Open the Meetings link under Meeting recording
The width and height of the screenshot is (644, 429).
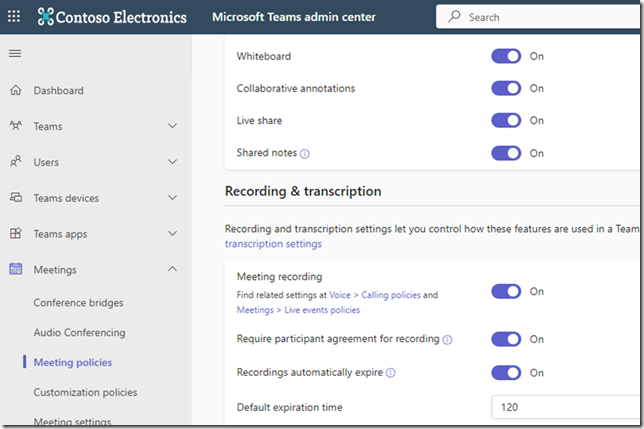255,310
